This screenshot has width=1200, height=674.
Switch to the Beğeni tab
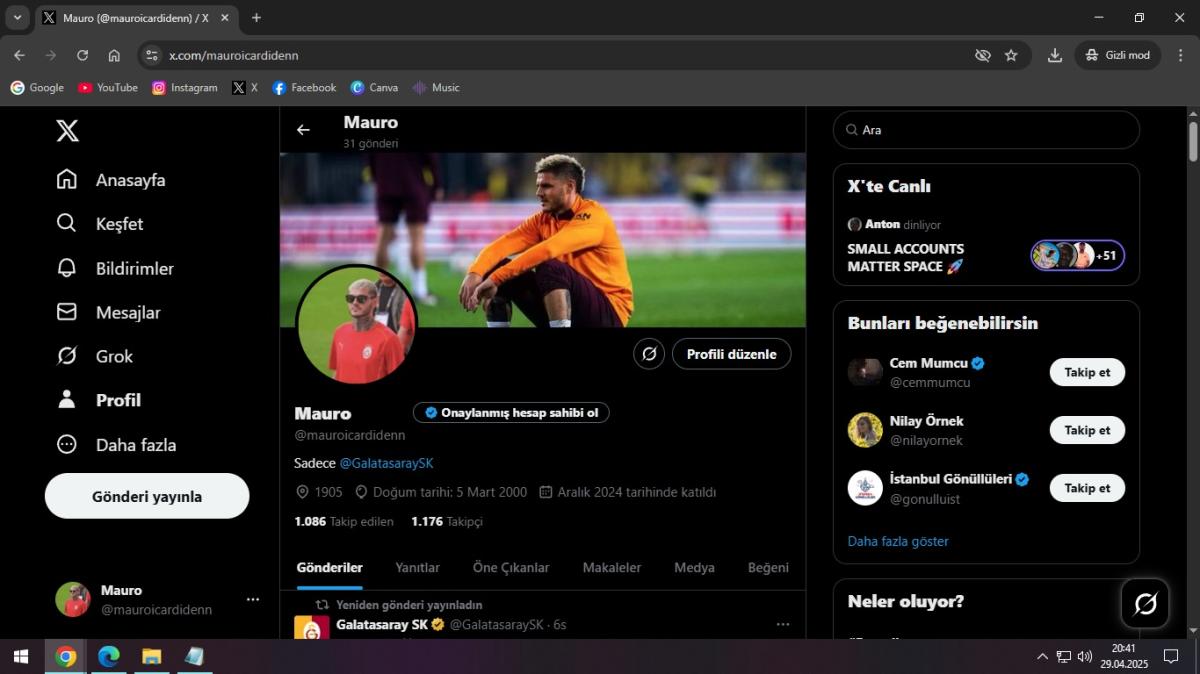pos(768,567)
